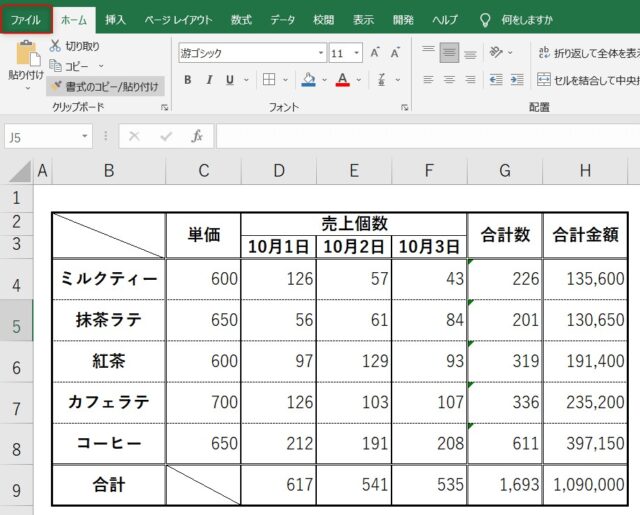Toggle italic formatting
640x515 pixels.
coord(209,80)
